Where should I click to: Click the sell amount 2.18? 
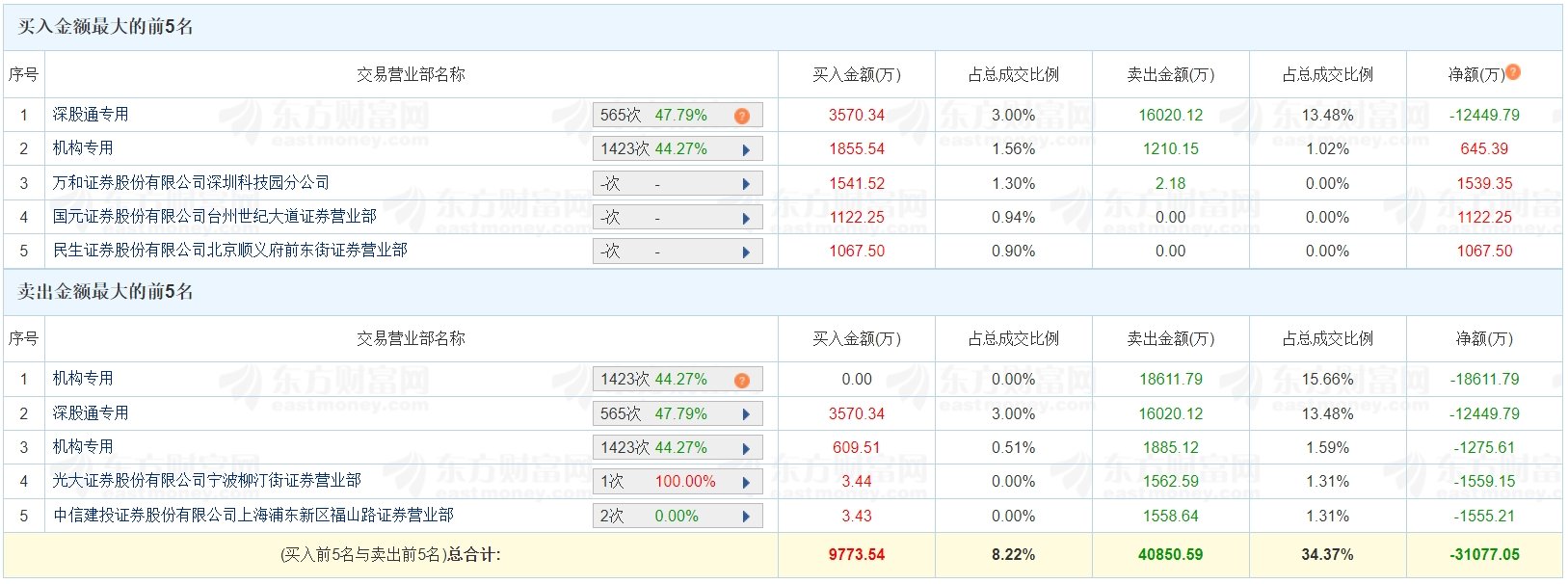[x=1171, y=183]
